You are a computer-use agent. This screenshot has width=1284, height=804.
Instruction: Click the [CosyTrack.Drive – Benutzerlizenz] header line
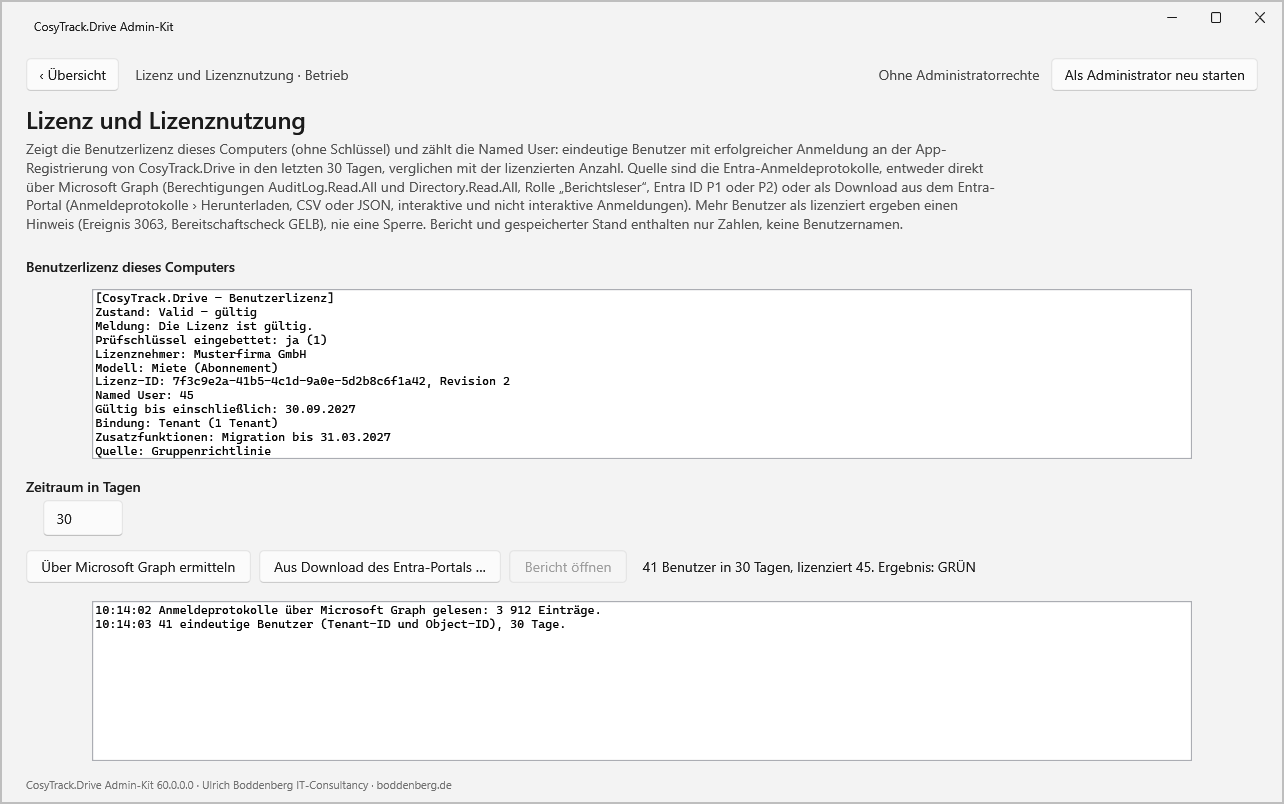[214, 298]
